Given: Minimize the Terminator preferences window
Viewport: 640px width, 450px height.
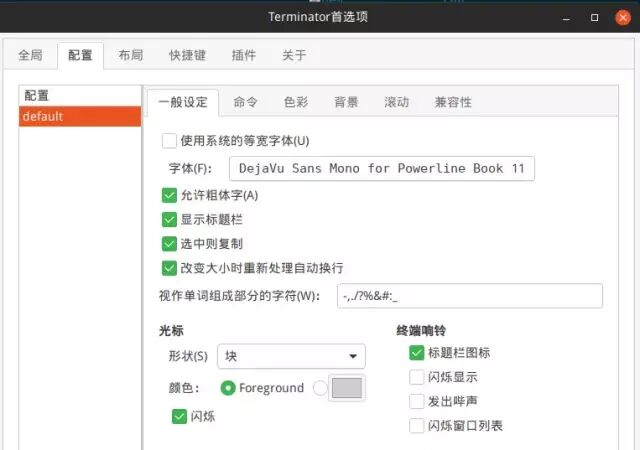Looking at the screenshot, I should (566, 18).
